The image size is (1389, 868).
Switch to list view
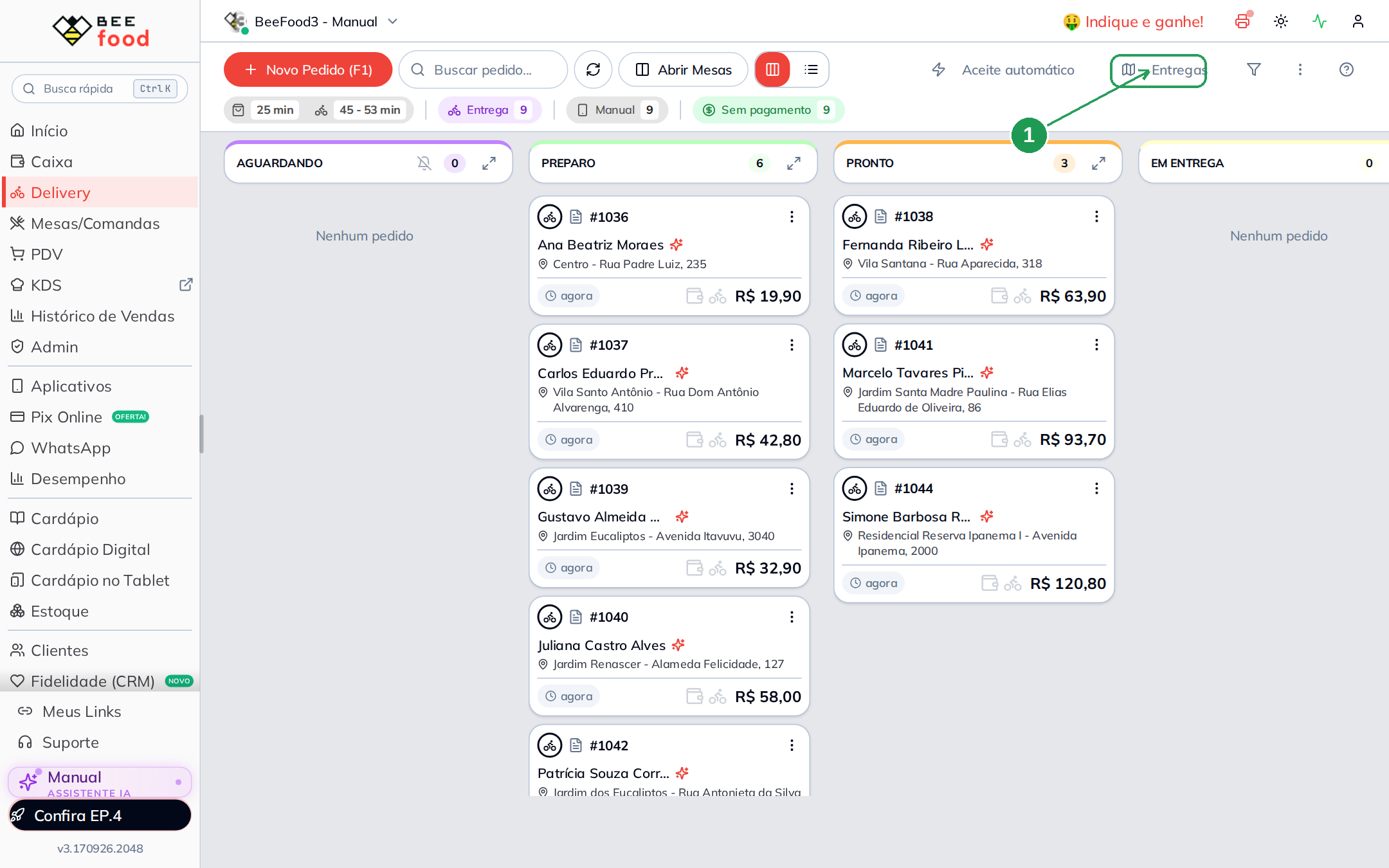click(811, 69)
